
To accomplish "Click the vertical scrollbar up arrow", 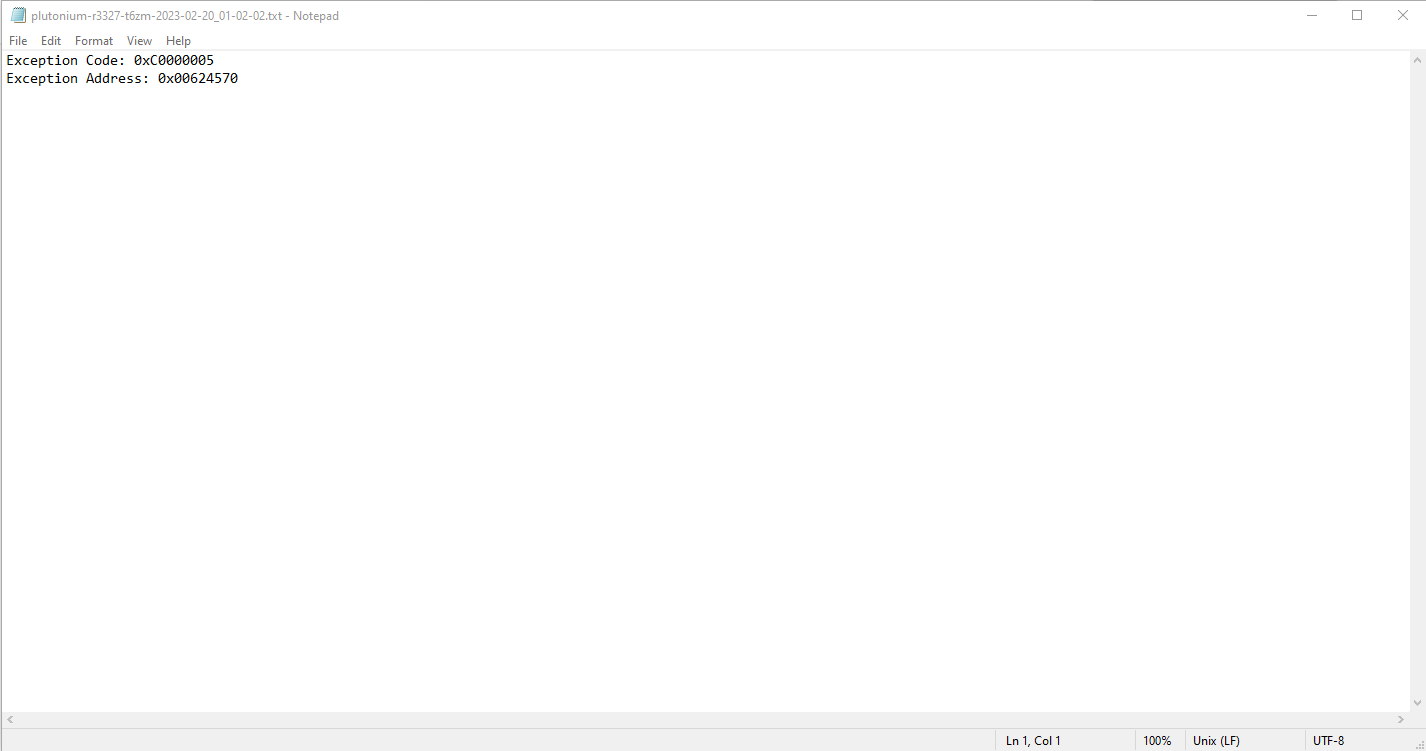I will (1417, 59).
